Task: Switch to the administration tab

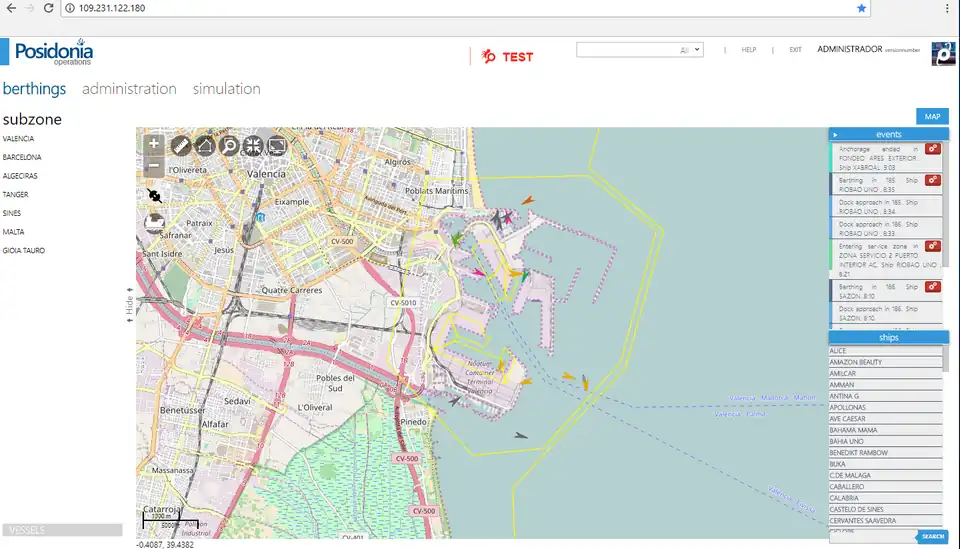Action: pos(129,89)
